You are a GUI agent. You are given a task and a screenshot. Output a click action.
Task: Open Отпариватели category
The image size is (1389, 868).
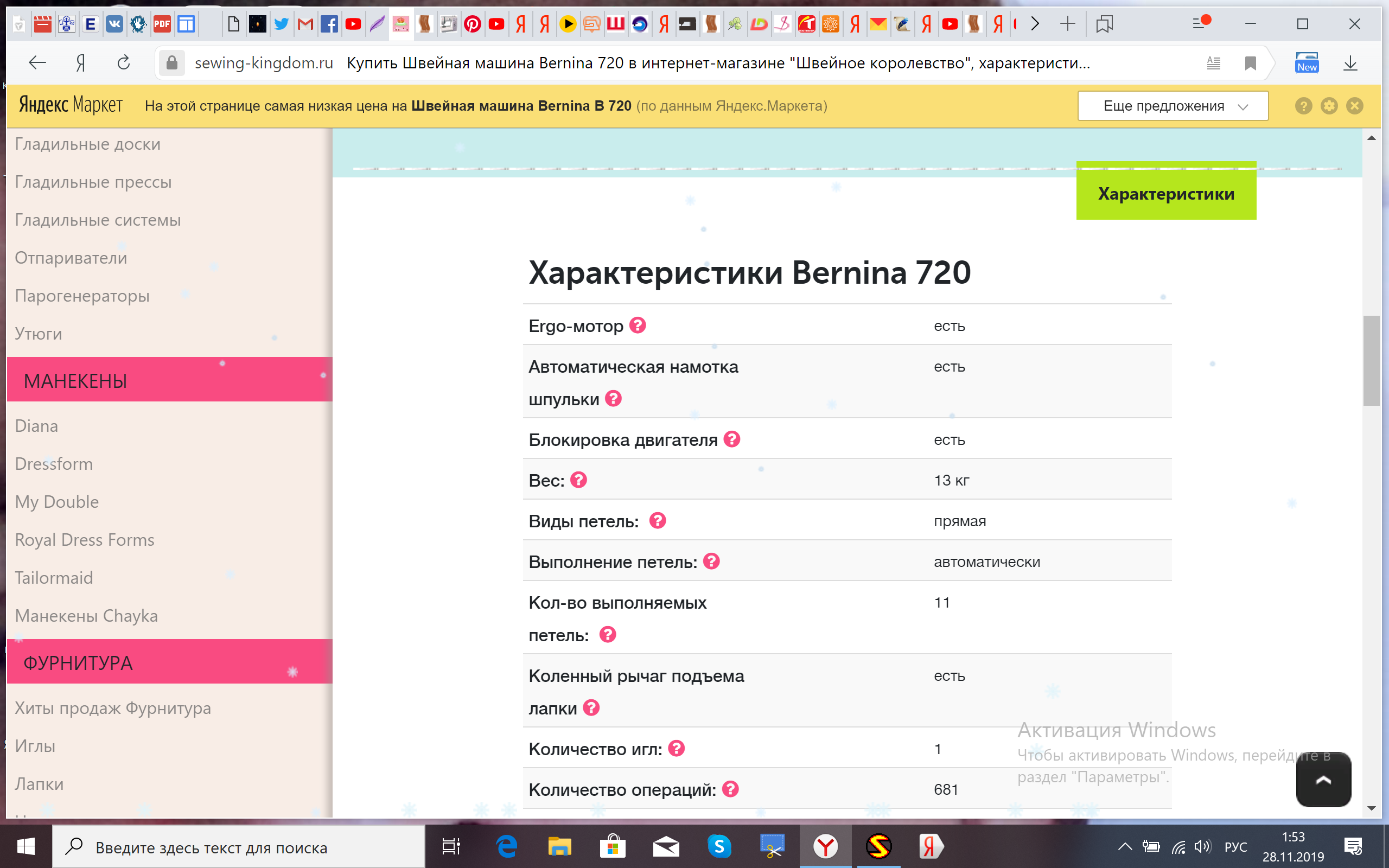click(x=71, y=258)
